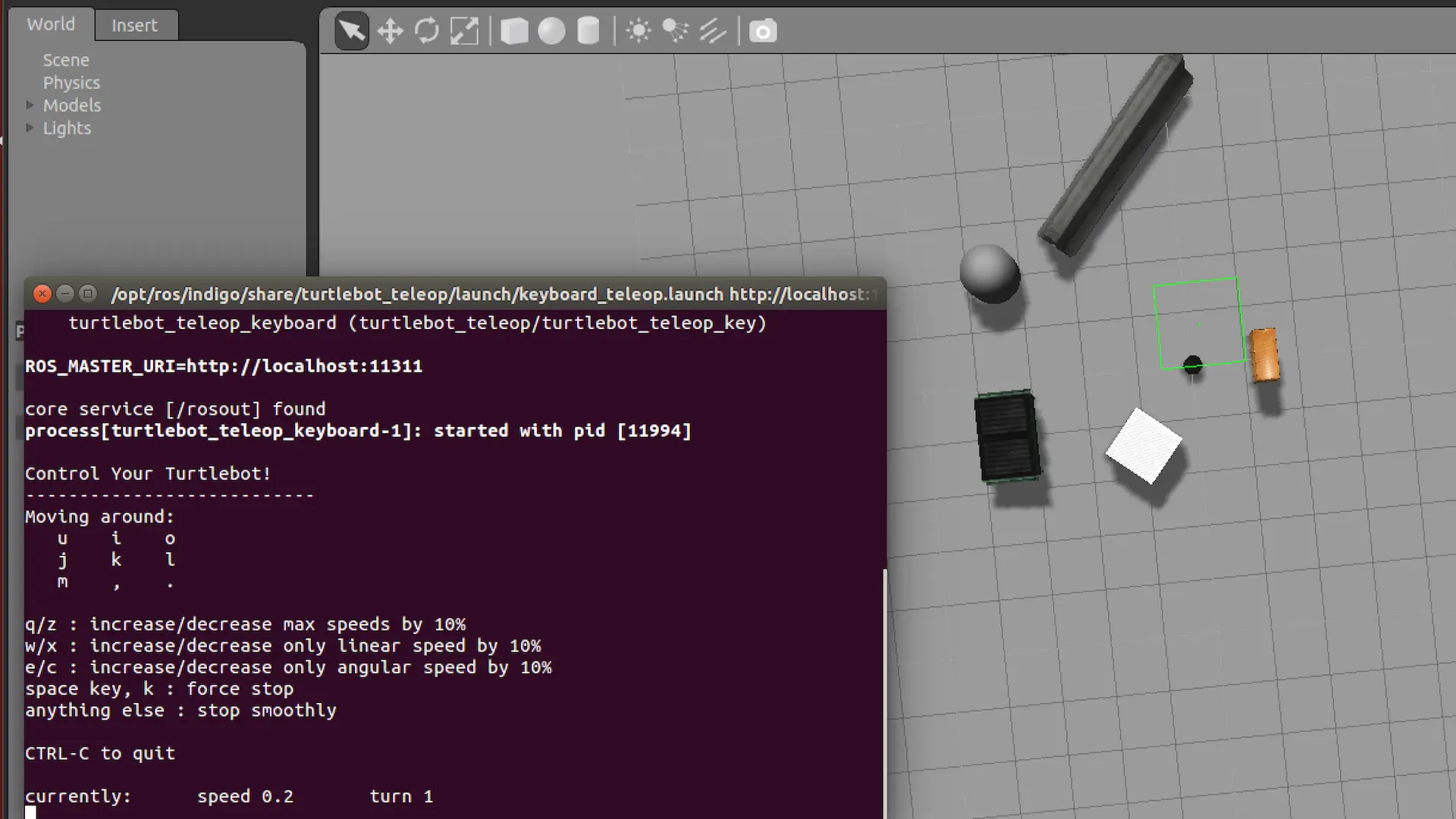1456x819 pixels.
Task: Add a point light source
Action: (x=639, y=31)
